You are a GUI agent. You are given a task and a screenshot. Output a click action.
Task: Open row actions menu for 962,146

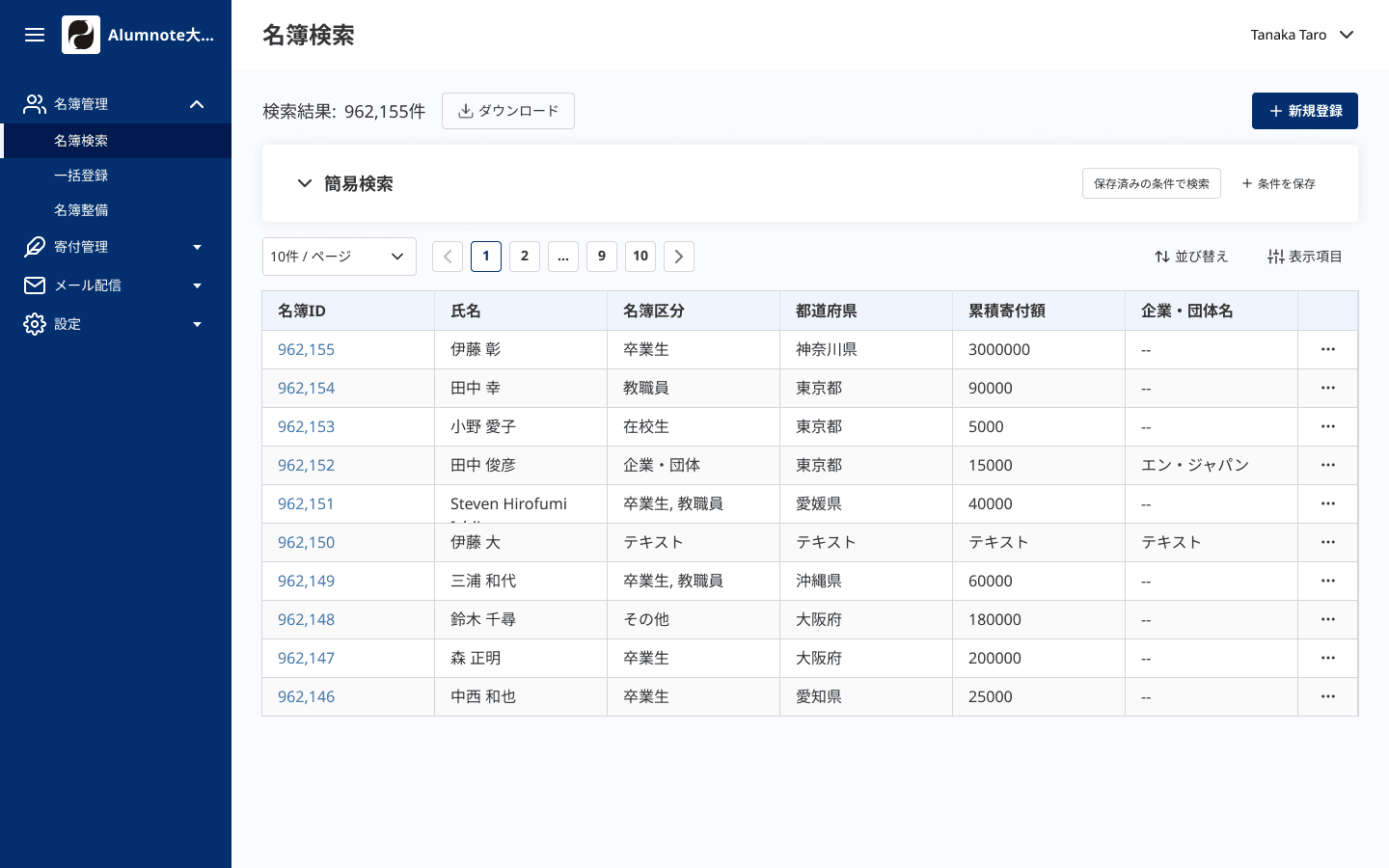tap(1327, 696)
